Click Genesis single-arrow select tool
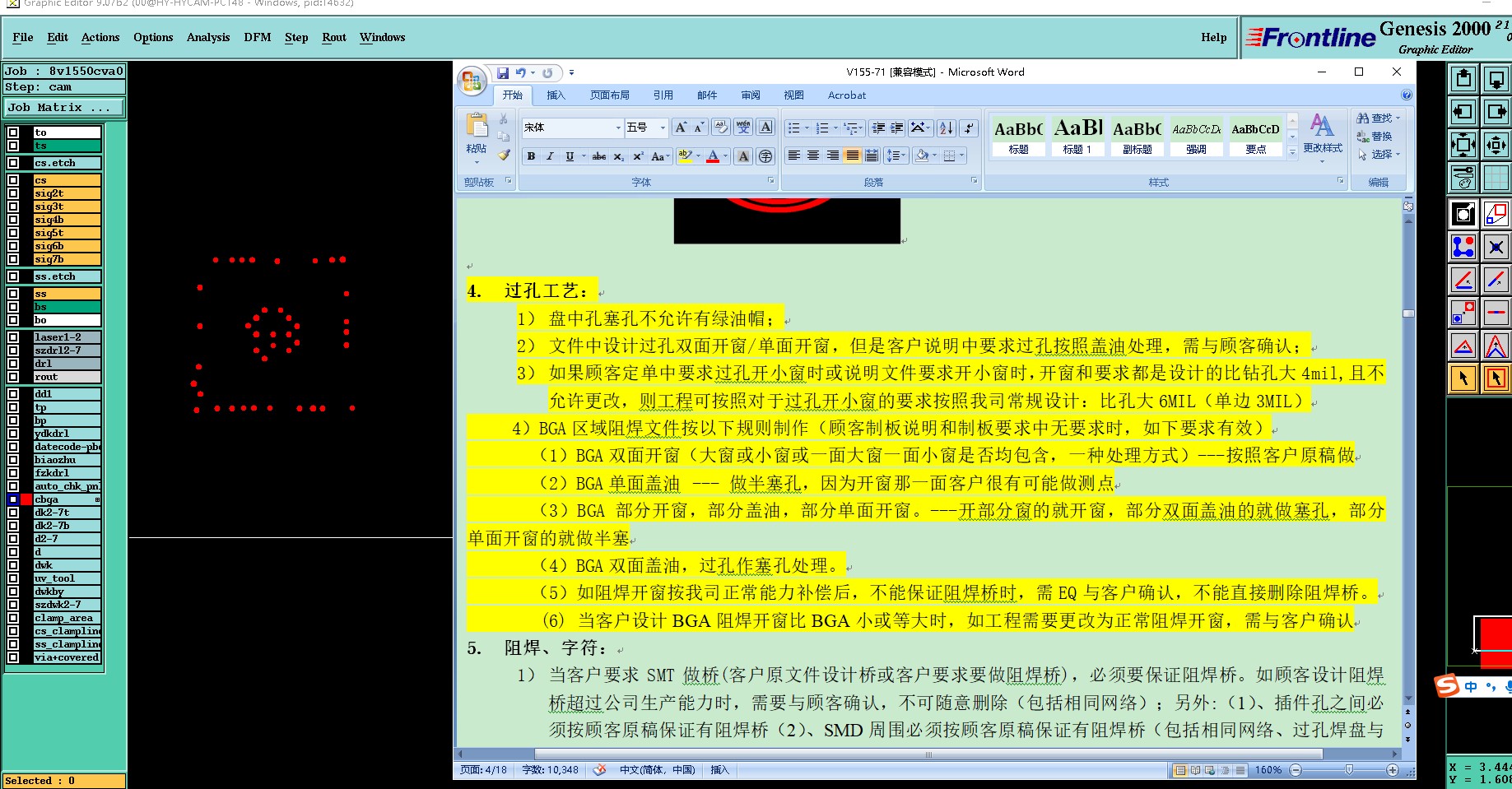Screen dimensions: 1512x789 pos(1463,378)
